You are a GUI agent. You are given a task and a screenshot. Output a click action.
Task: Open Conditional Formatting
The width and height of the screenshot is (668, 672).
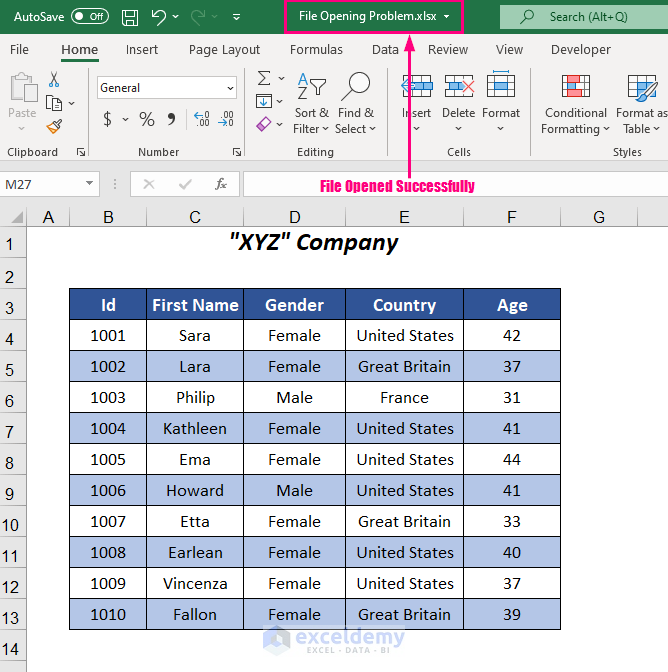click(x=575, y=103)
